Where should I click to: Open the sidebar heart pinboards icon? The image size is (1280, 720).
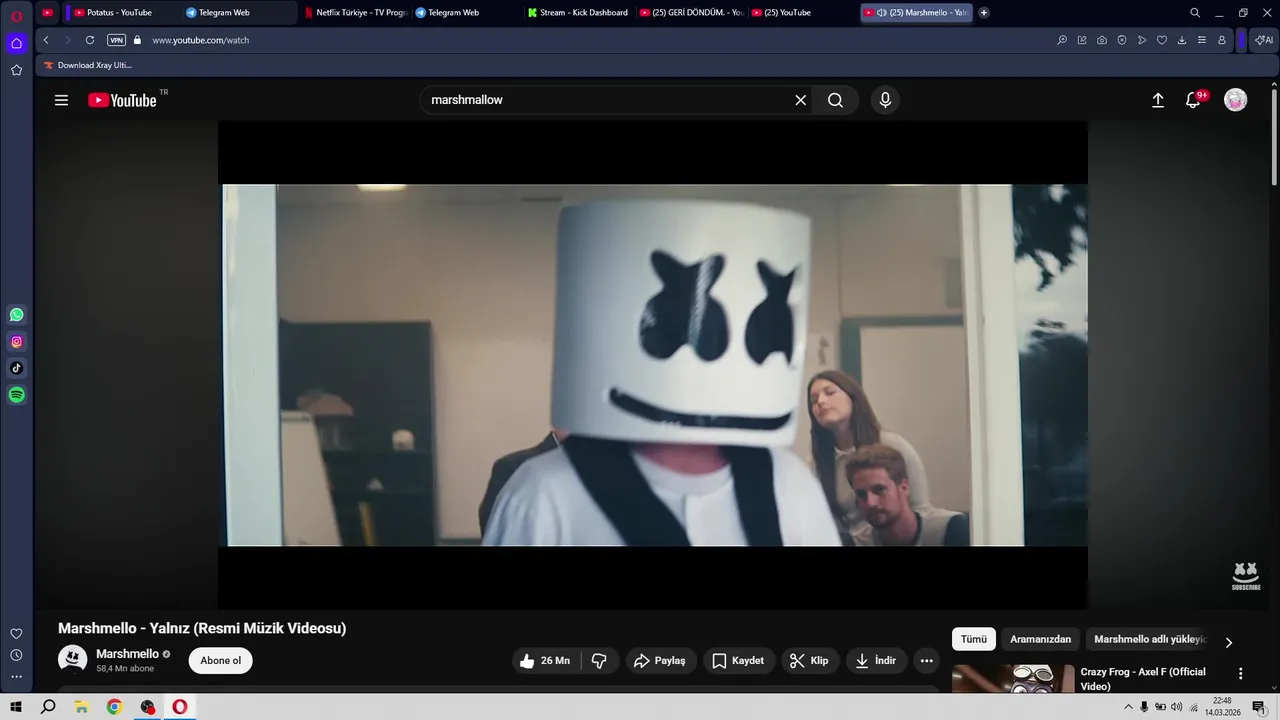coord(16,634)
